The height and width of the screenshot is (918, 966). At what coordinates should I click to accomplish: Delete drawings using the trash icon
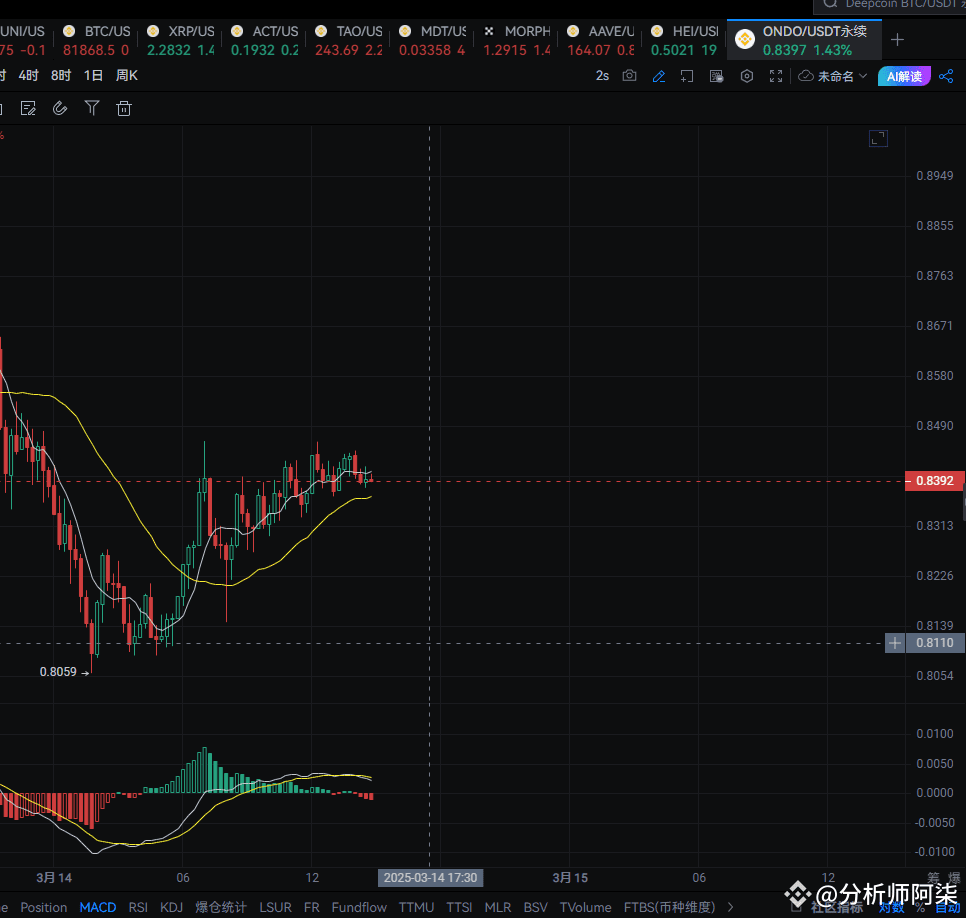(x=123, y=107)
